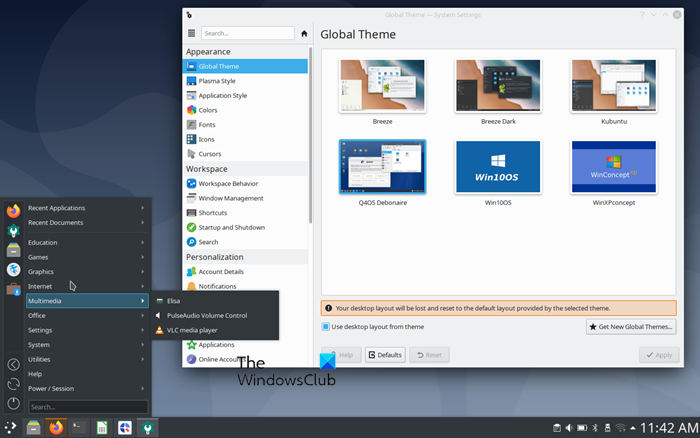
Task: Open Shortcuts settings
Action: click(x=245, y=213)
